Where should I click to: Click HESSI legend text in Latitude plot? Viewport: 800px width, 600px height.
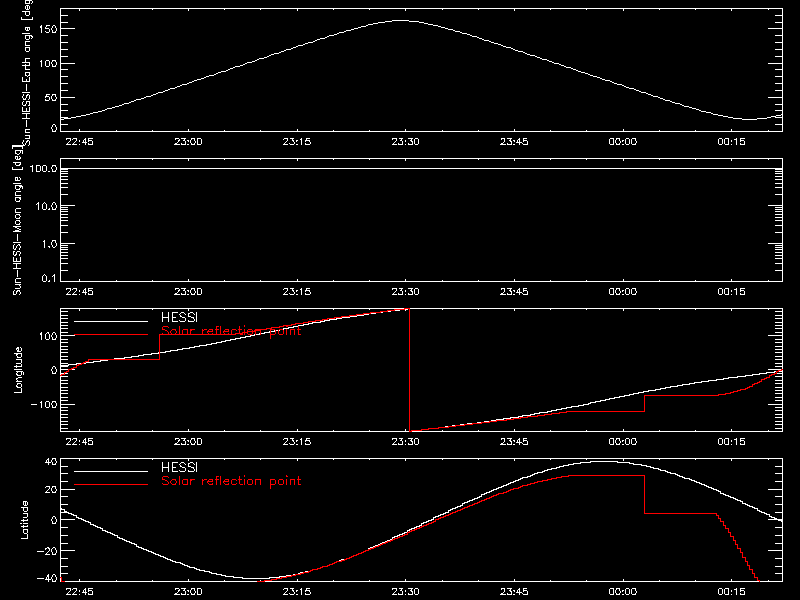point(179,467)
